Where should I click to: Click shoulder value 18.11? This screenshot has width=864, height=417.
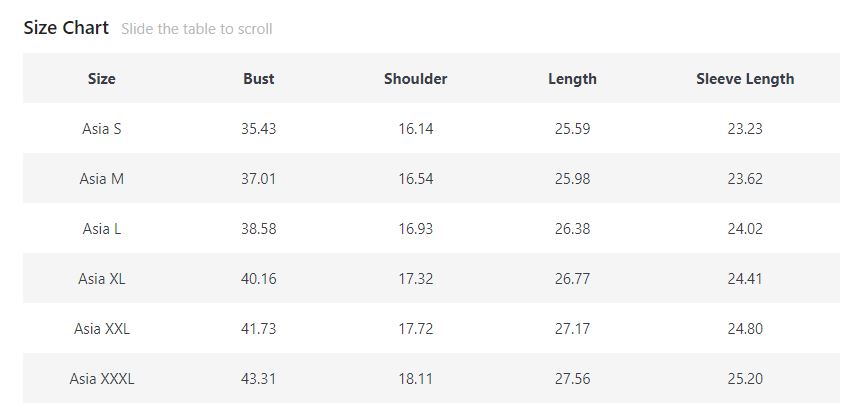click(415, 379)
